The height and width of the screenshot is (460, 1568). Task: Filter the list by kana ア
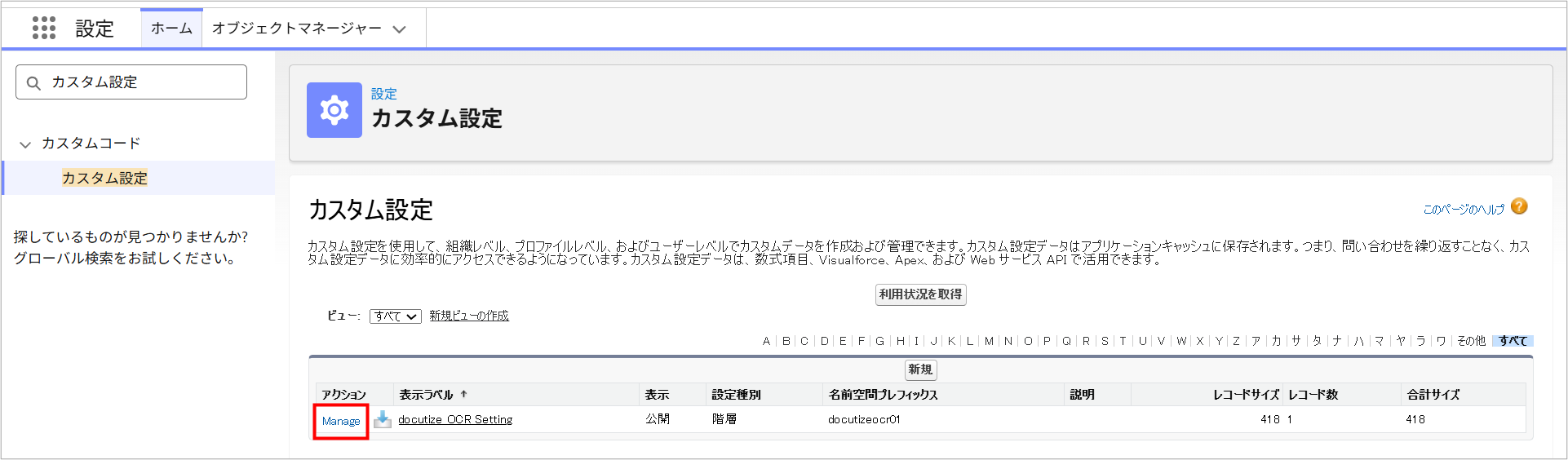click(1256, 341)
